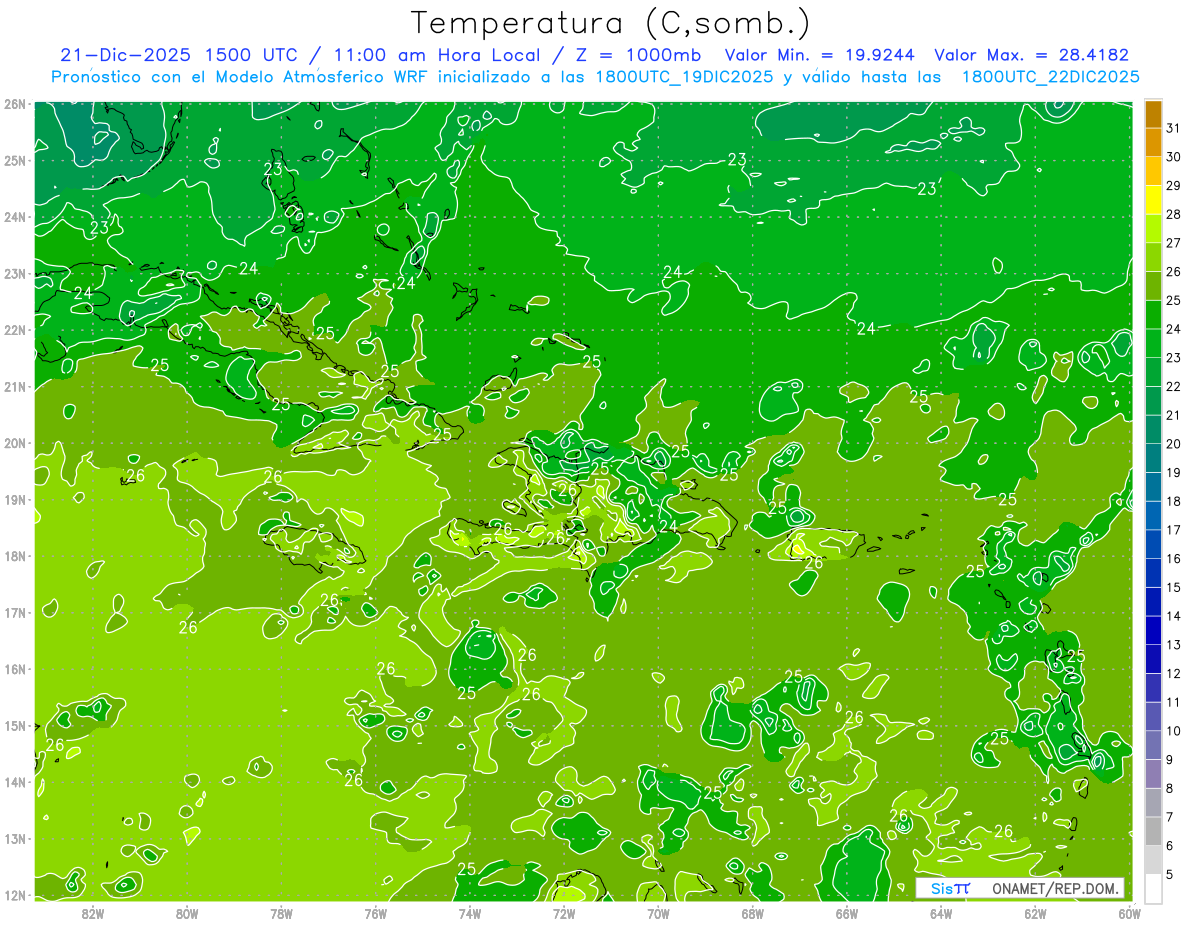The height and width of the screenshot is (927, 1200).
Task: Click the "Valor Min. = 19.9244" text
Action: (822, 55)
